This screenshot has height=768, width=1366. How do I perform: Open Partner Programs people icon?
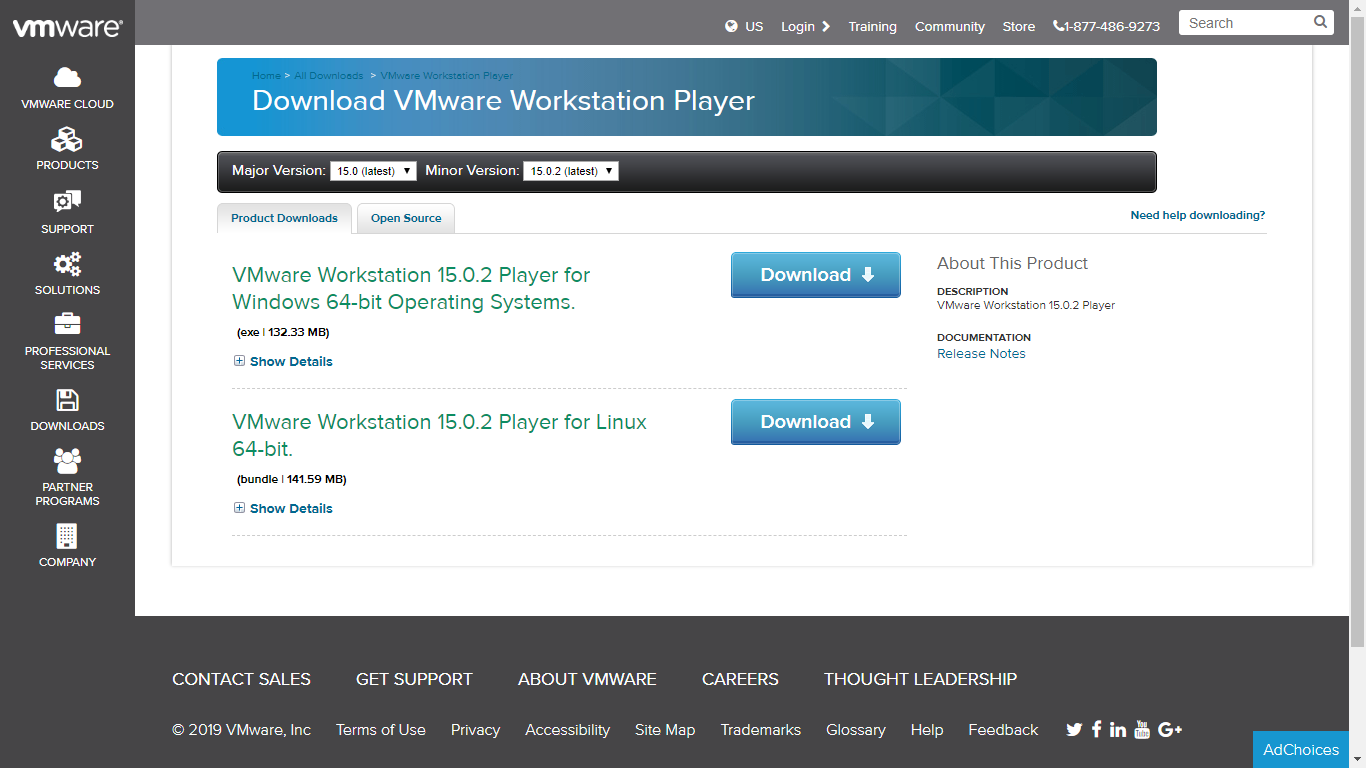[x=67, y=461]
